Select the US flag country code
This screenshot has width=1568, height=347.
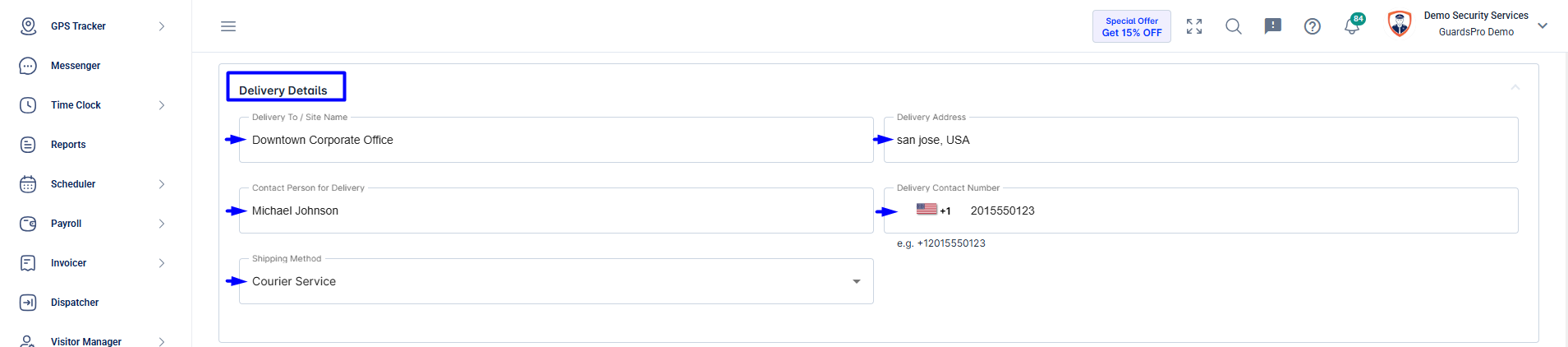933,211
